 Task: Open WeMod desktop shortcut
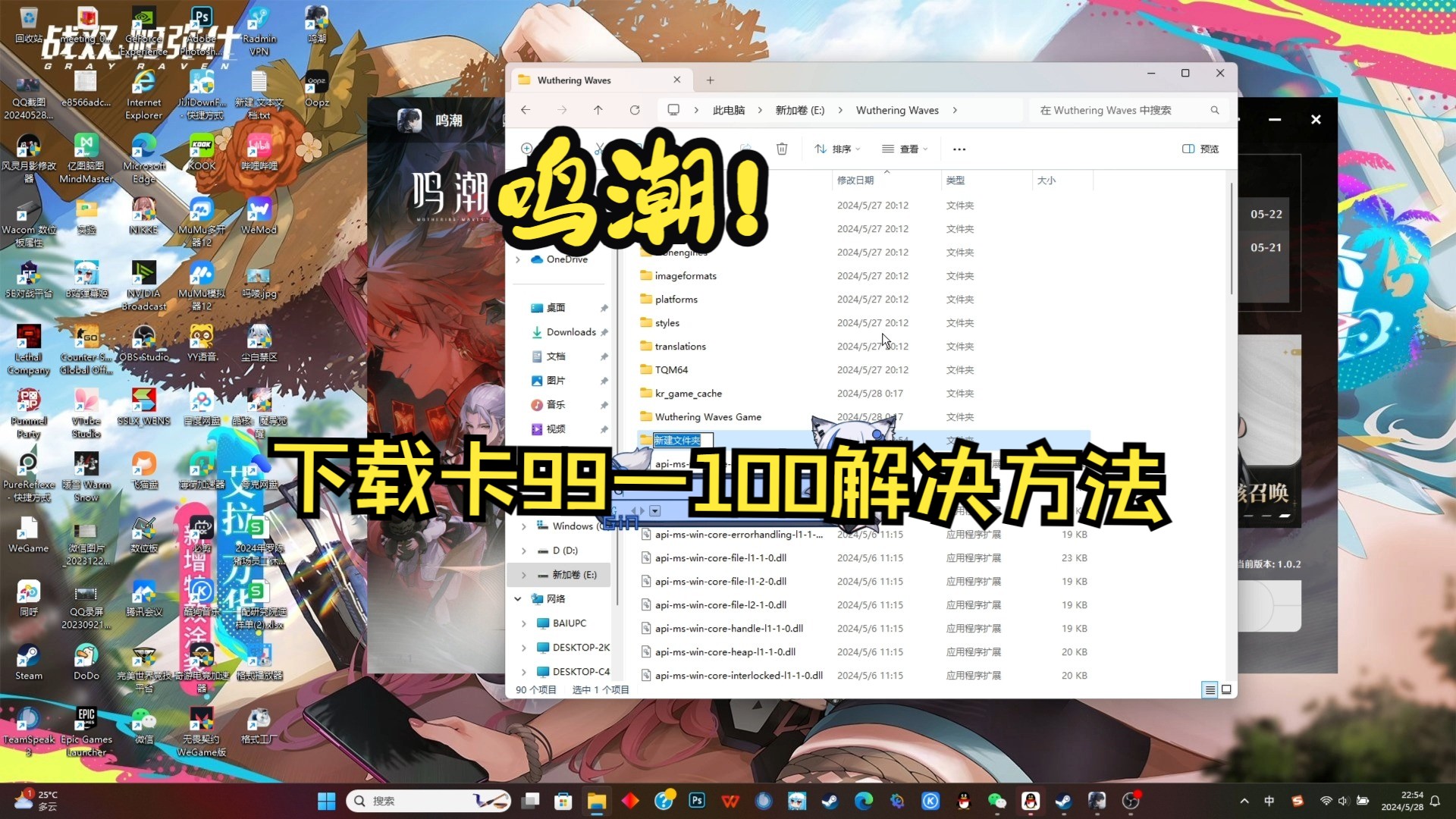tap(259, 215)
